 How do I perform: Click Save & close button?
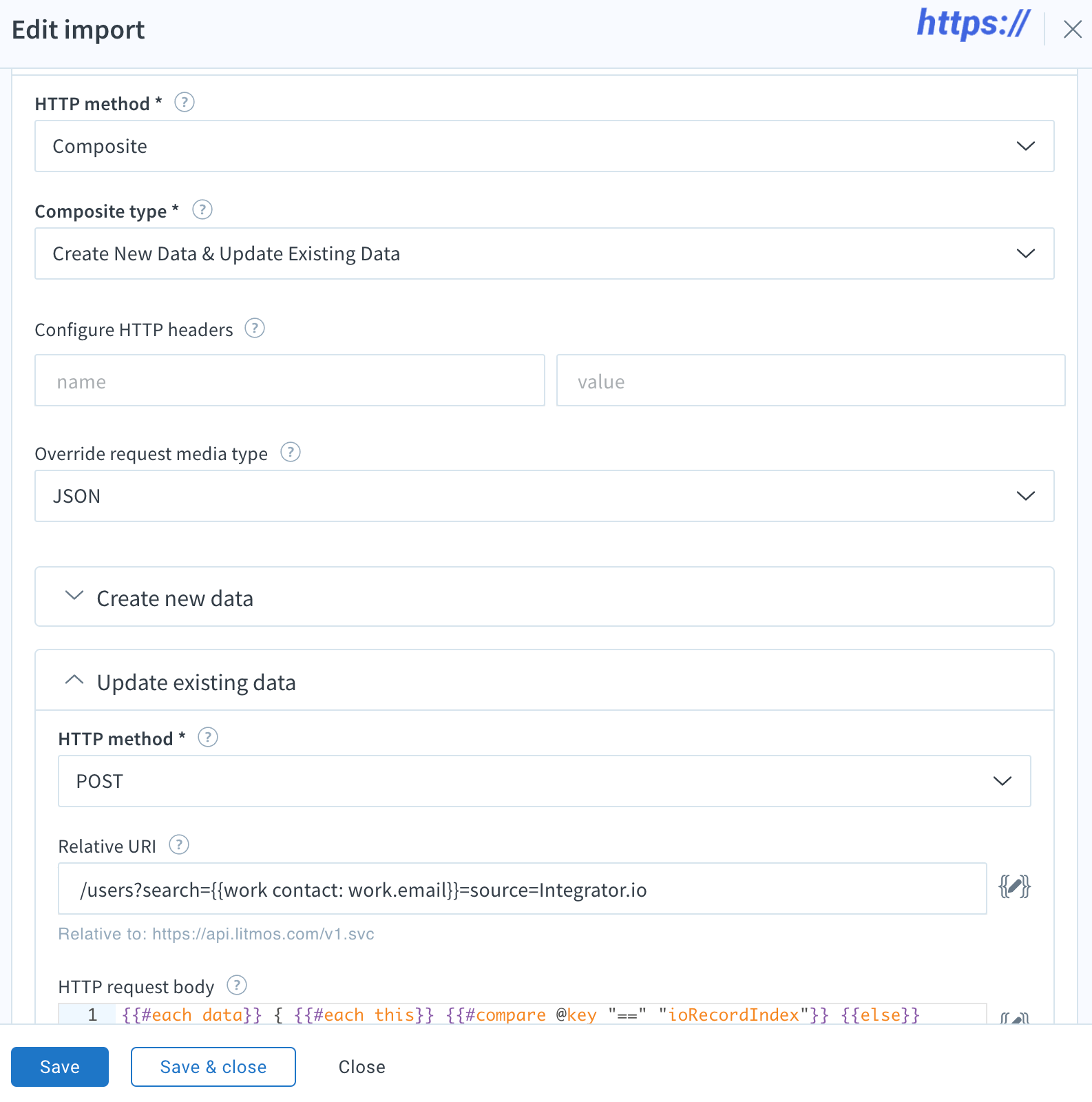pyautogui.click(x=213, y=1067)
